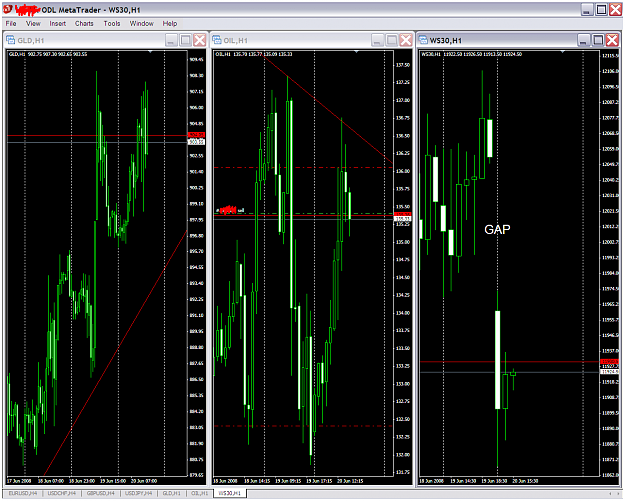The width and height of the screenshot is (625, 501).
Task: Click the 17 Jun 2008 date on GLD chart
Action: tap(19, 481)
